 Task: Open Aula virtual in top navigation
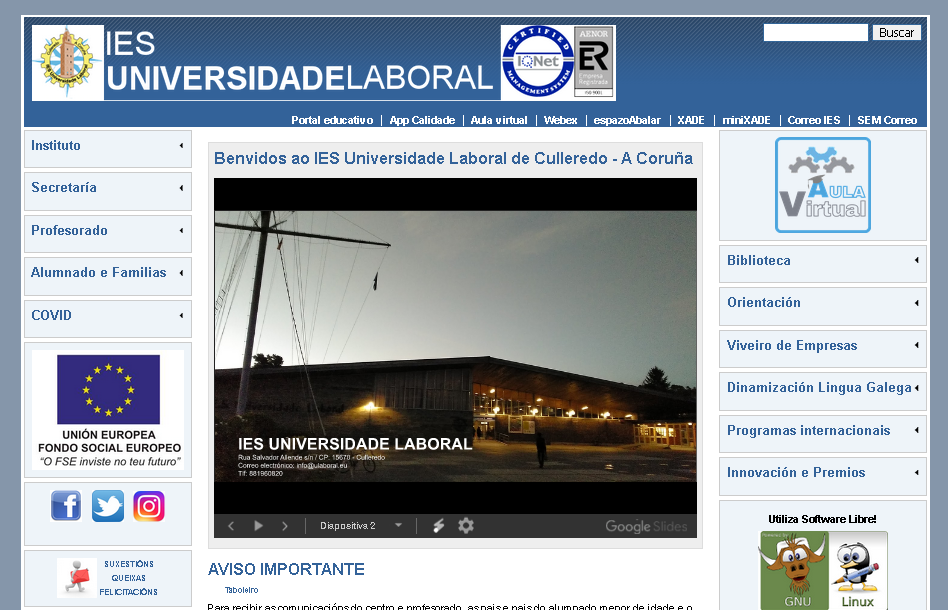coord(499,120)
